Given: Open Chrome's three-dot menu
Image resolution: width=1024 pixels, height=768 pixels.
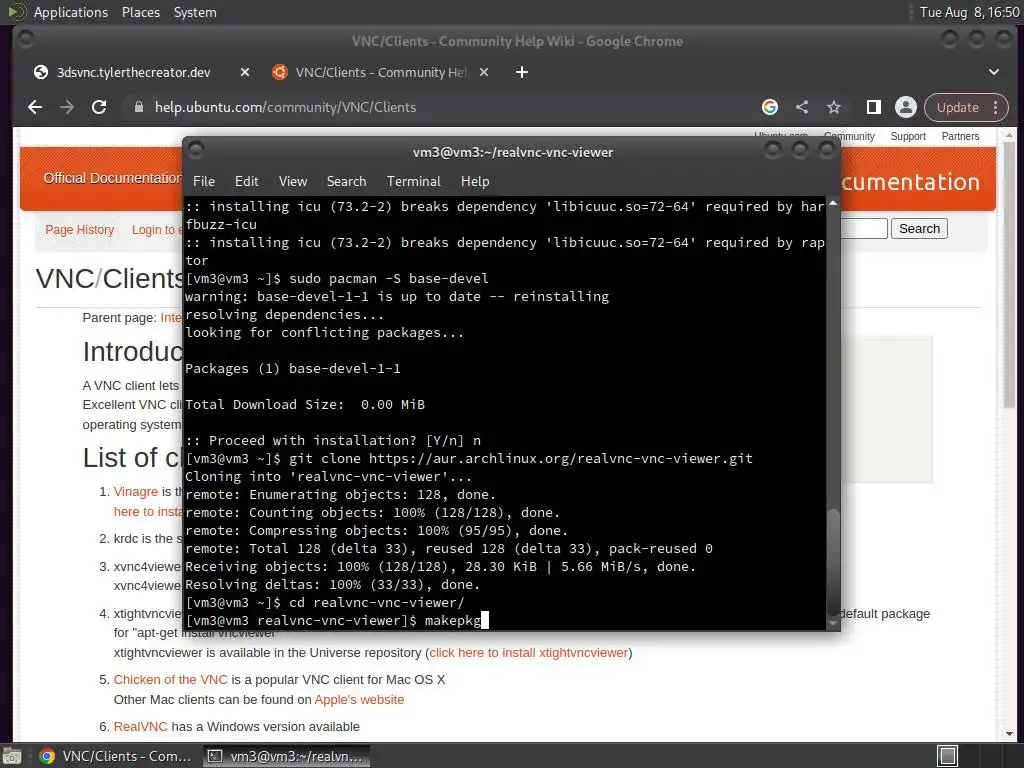Looking at the screenshot, I should point(996,107).
